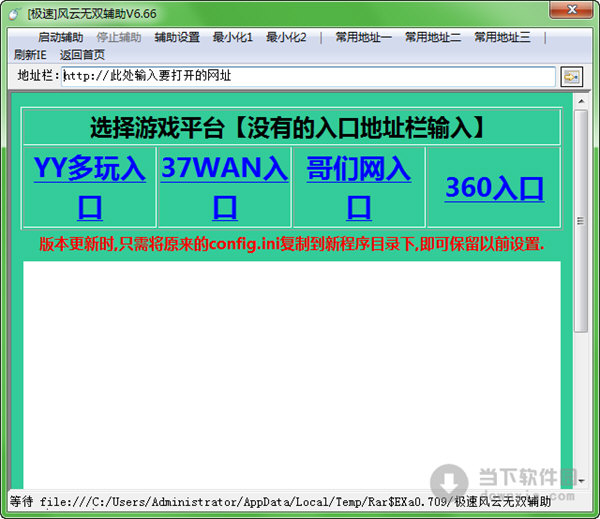Start the helper via 启动辅助

point(60,37)
